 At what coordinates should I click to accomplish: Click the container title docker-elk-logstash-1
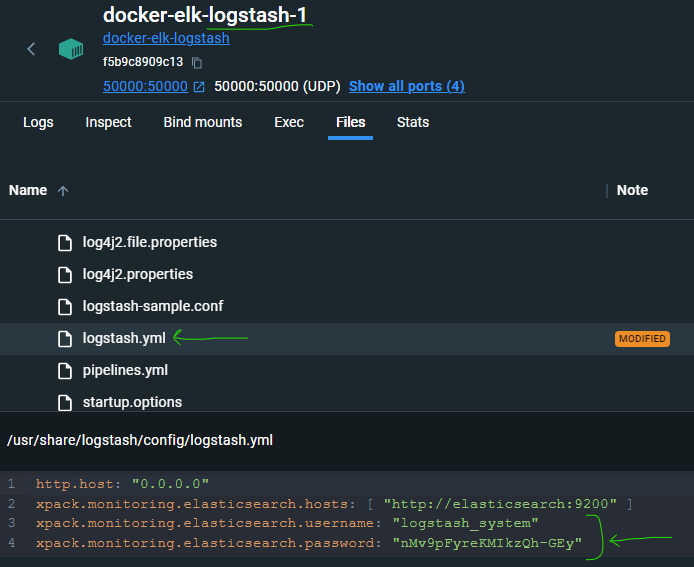pos(204,15)
